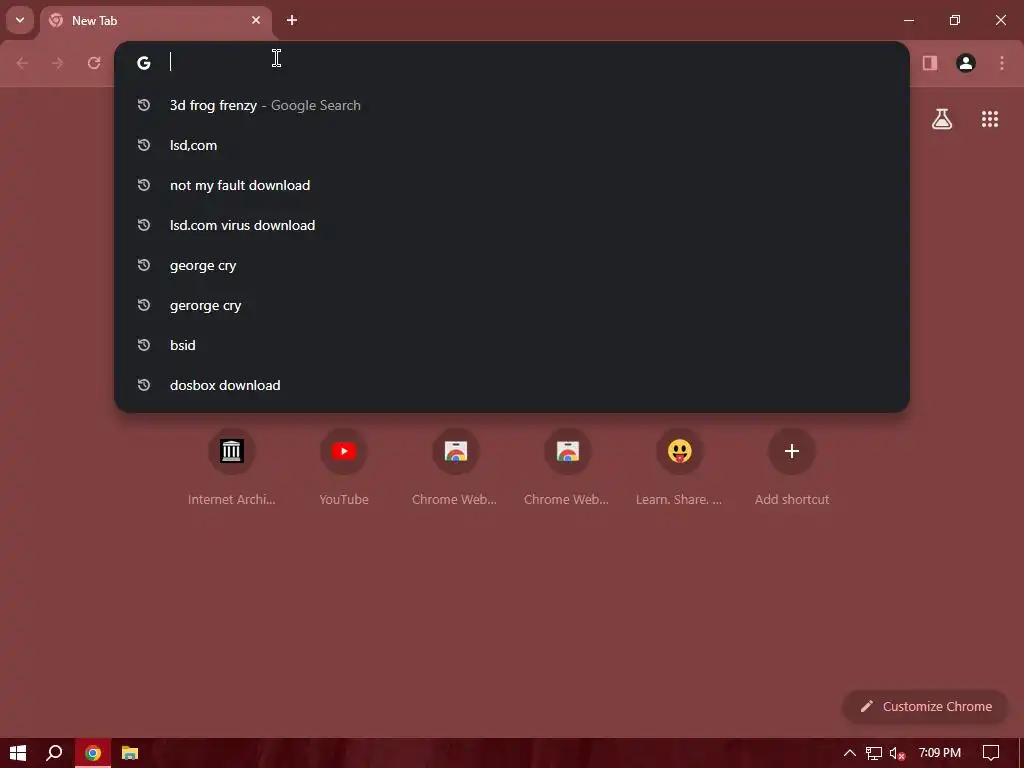Show hidden tray icons chevron

pyautogui.click(x=850, y=753)
